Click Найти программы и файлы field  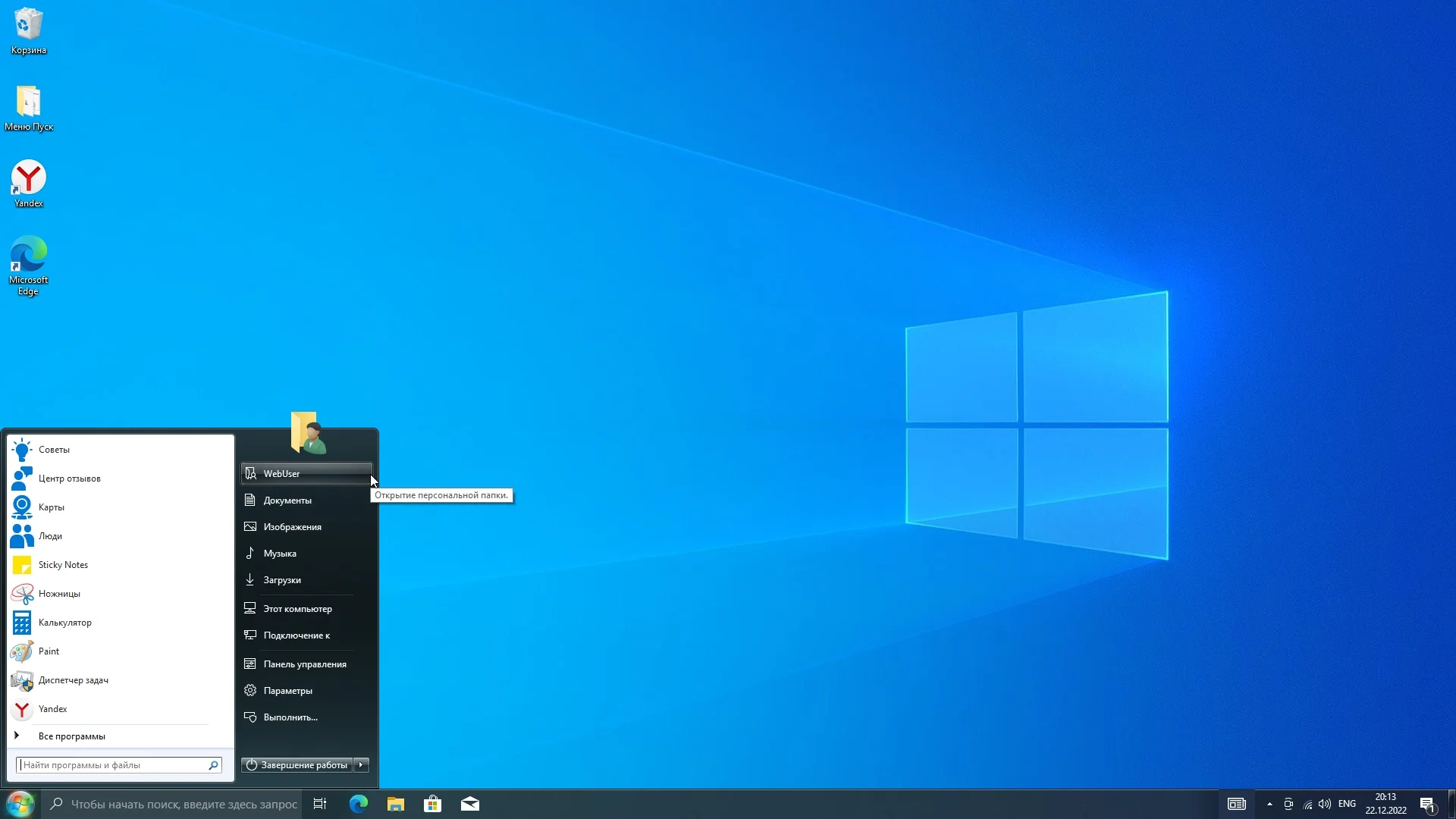(114, 765)
